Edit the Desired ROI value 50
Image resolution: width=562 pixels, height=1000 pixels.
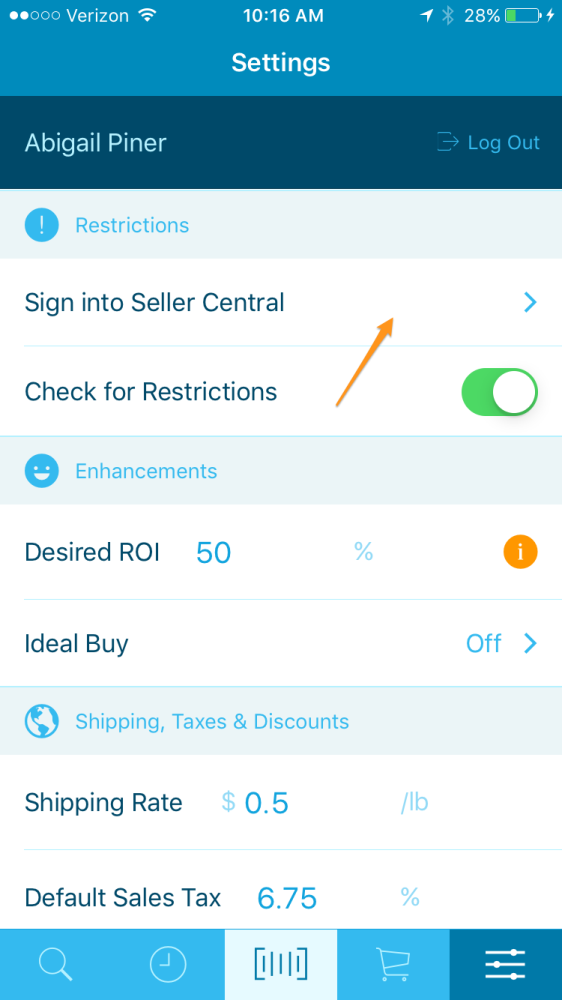(x=214, y=552)
